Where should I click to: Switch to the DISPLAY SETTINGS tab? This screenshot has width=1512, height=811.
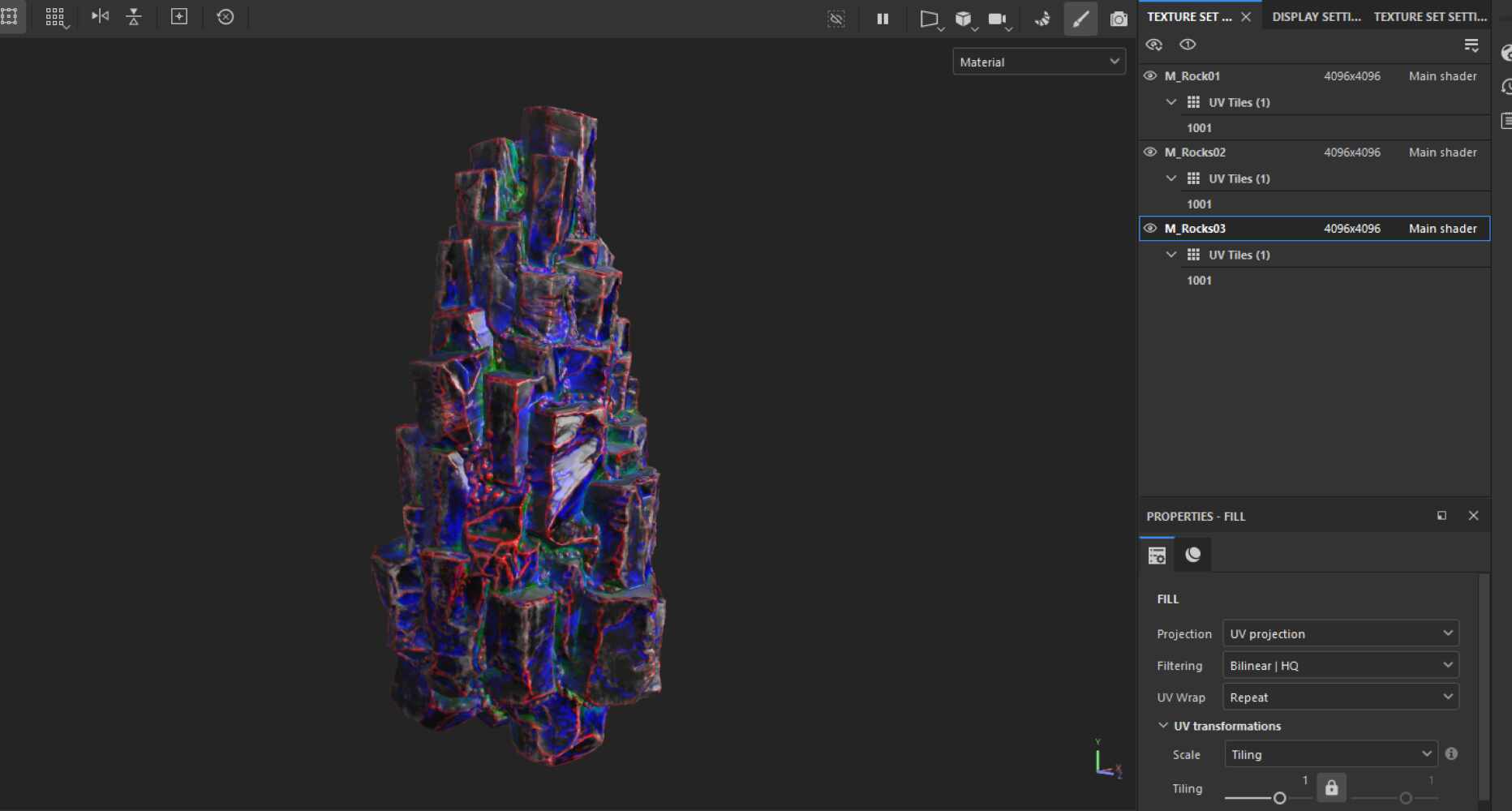click(x=1316, y=16)
